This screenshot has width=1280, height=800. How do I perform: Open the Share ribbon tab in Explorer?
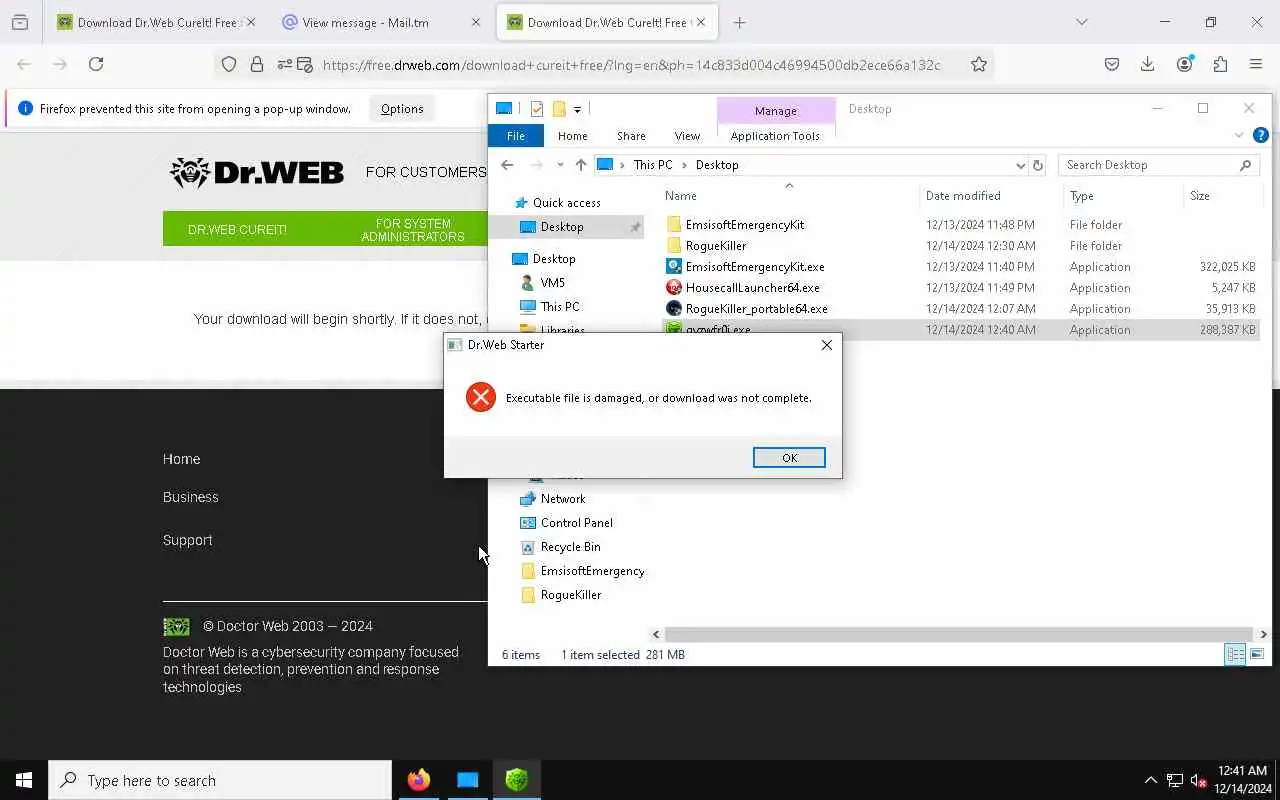(631, 136)
